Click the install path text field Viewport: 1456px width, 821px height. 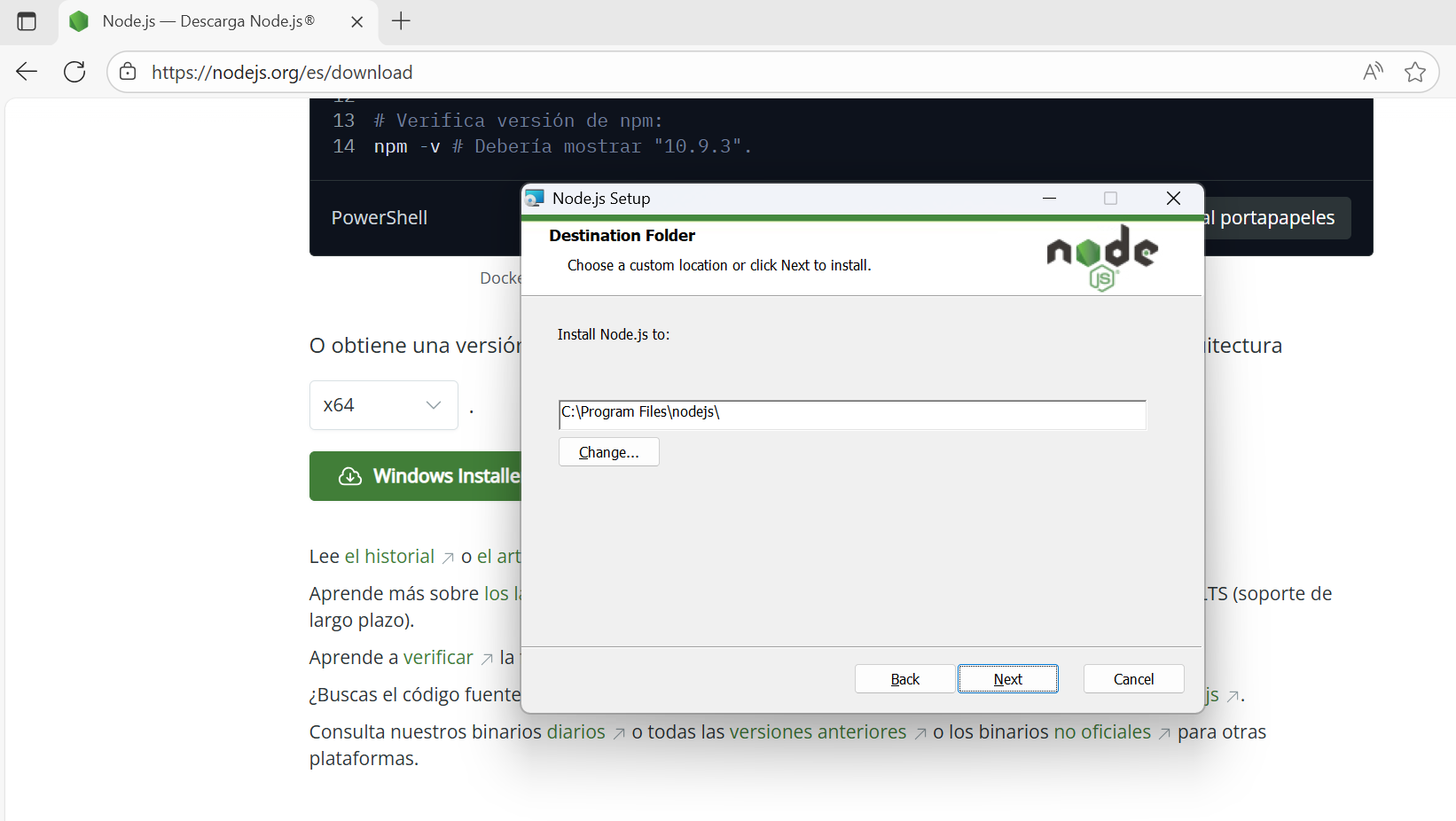pyautogui.click(x=851, y=414)
